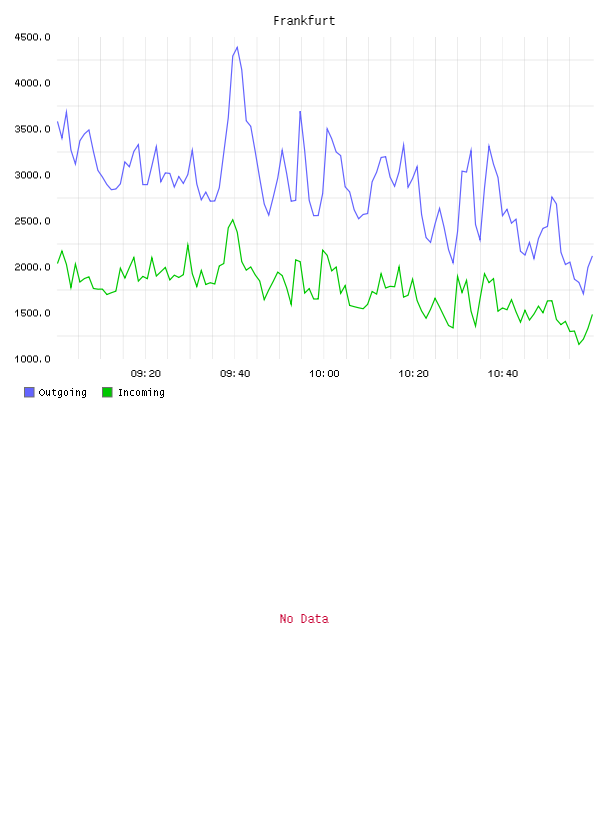Select the Outgoing legend label

(x=62, y=392)
